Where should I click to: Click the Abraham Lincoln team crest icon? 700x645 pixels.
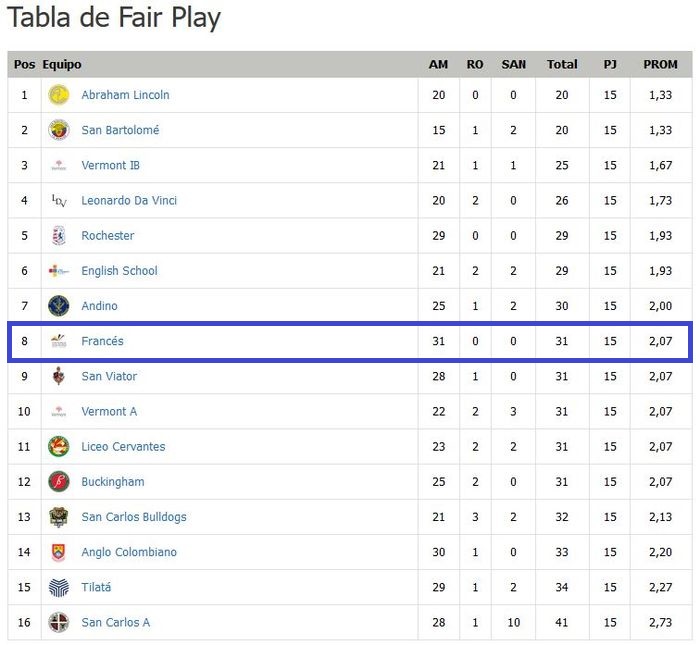(x=58, y=95)
